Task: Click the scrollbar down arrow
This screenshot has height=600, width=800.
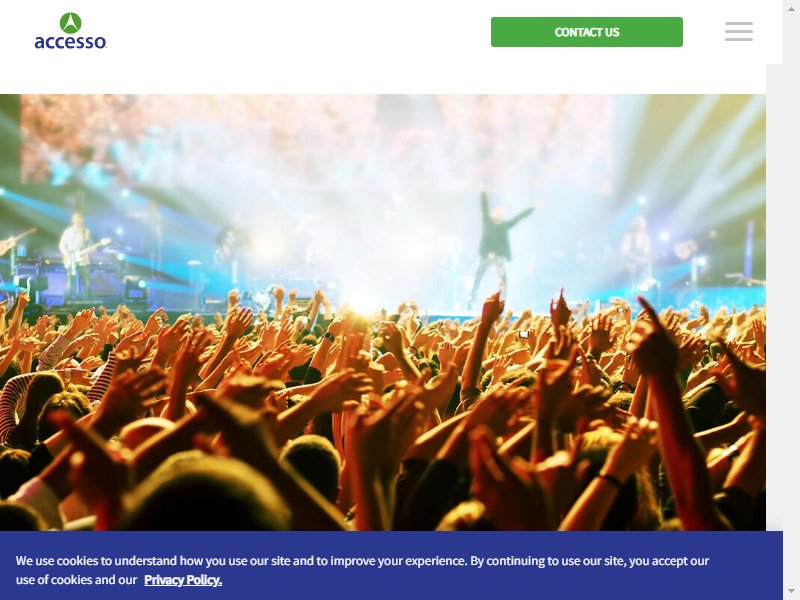Action: (791, 591)
